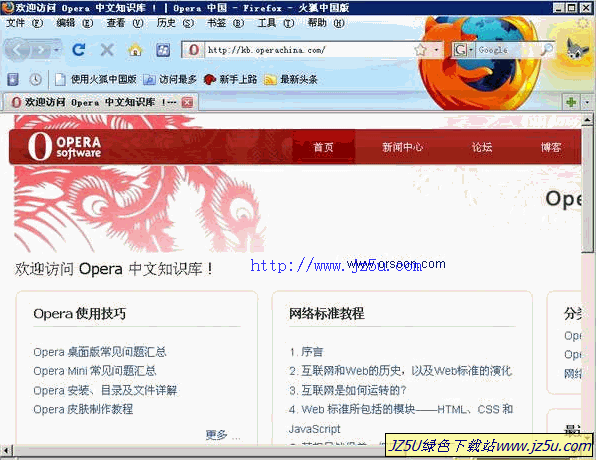Open the 文件 (F) menu

point(24,23)
